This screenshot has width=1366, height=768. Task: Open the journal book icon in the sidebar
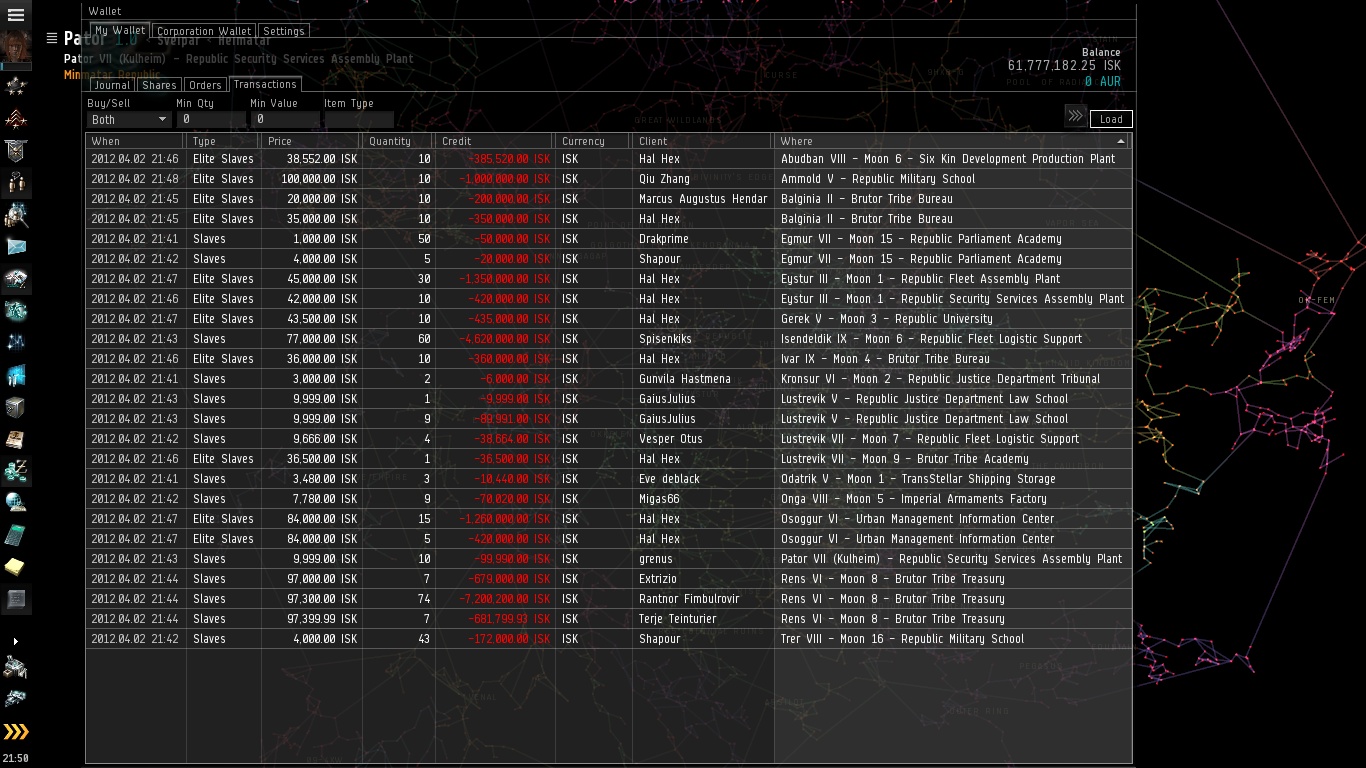(16, 439)
